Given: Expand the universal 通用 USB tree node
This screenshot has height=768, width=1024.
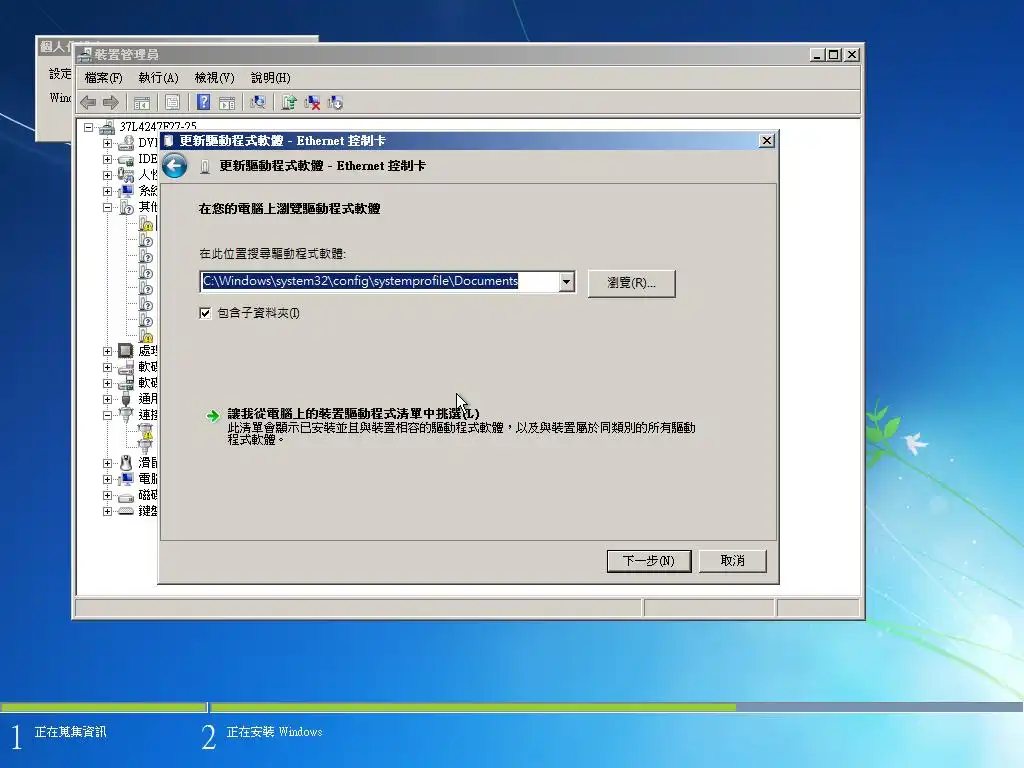Looking at the screenshot, I should pos(108,399).
